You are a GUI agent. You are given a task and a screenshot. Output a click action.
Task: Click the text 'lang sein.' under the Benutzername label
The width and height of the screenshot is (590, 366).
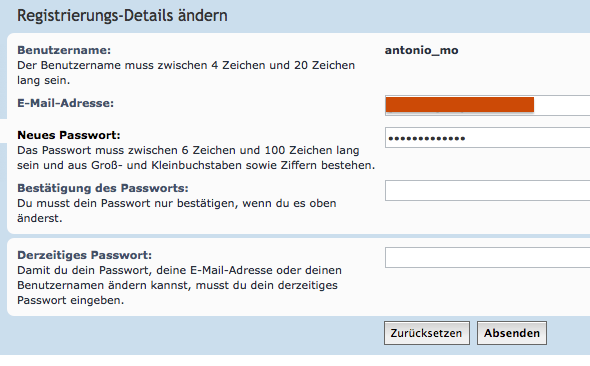point(43,80)
